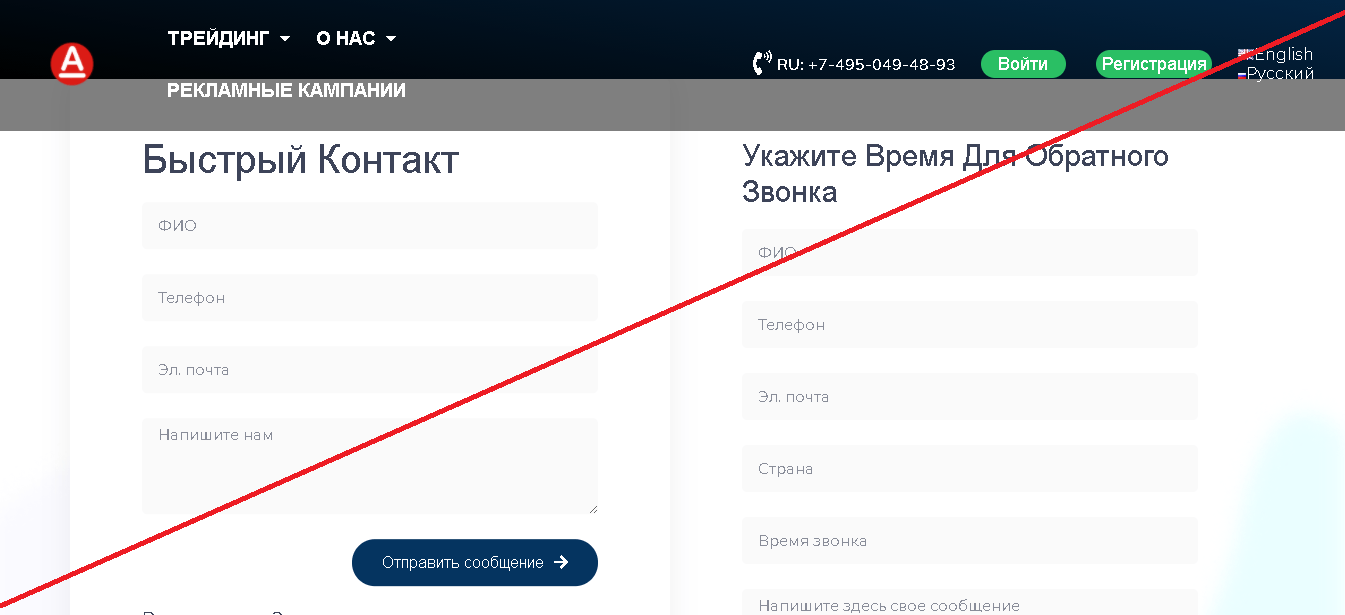The height and width of the screenshot is (615, 1345).
Task: Focus Телефон field in callback form
Action: pyautogui.click(x=970, y=325)
